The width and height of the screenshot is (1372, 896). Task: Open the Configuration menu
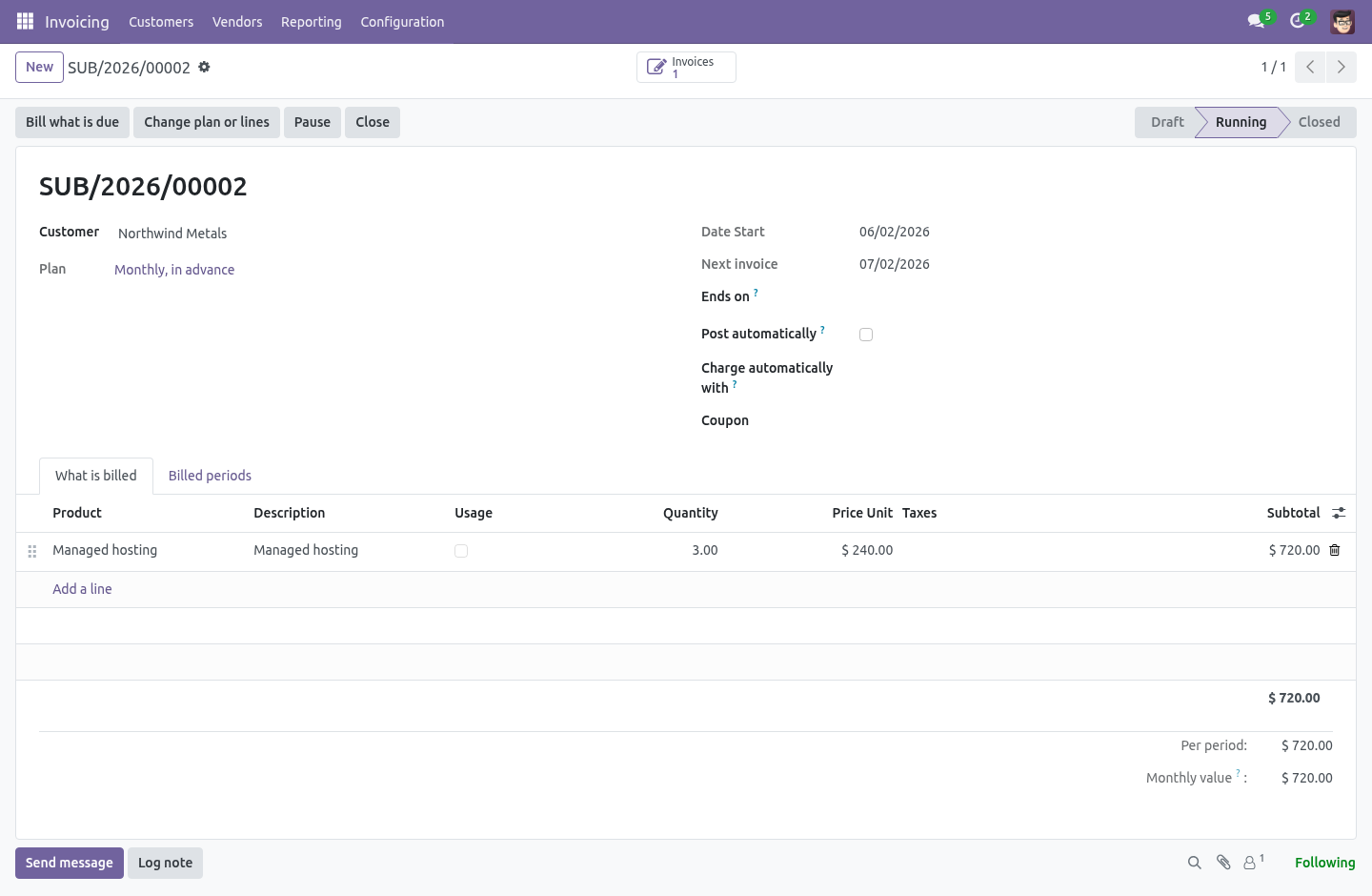[402, 22]
